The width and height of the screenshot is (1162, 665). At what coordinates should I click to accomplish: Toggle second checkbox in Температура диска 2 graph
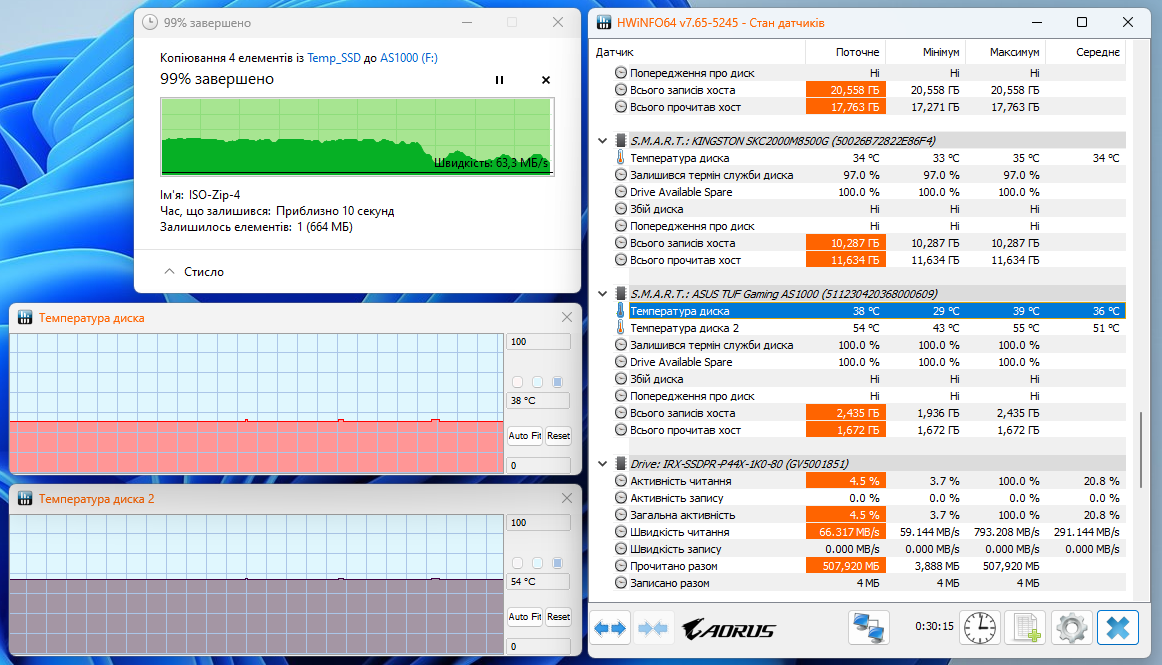click(537, 563)
